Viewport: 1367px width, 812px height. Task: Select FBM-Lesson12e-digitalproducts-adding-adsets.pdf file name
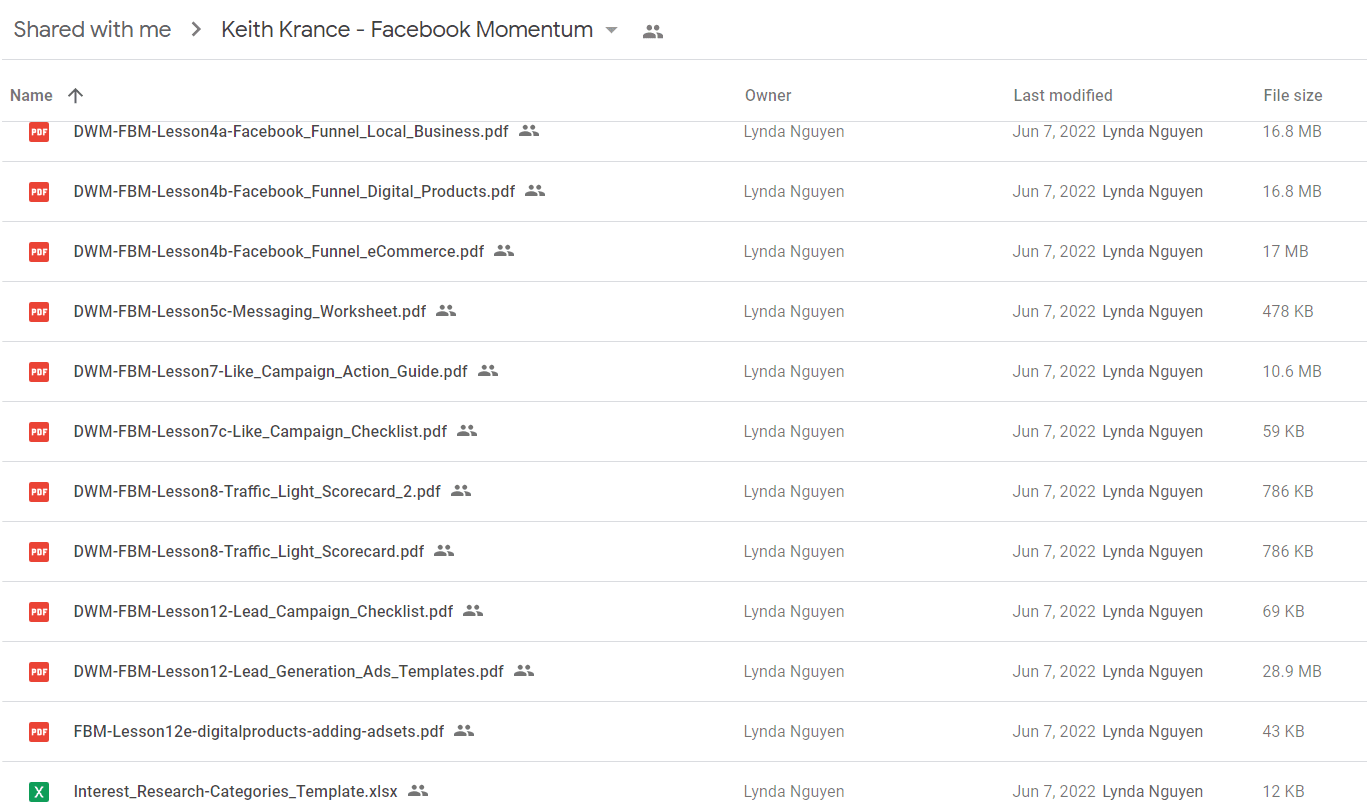point(259,731)
